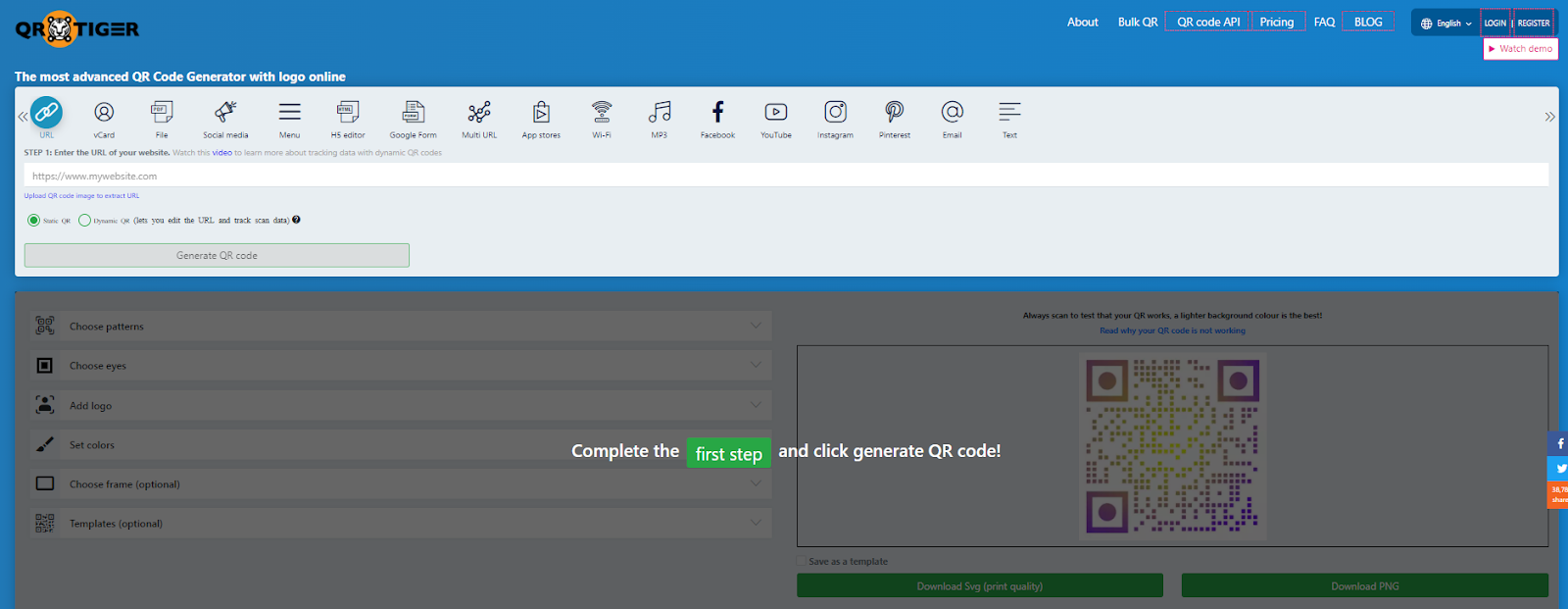Screen dimensions: 1568x609
Task: Open the BLOG page
Action: click(x=1368, y=23)
